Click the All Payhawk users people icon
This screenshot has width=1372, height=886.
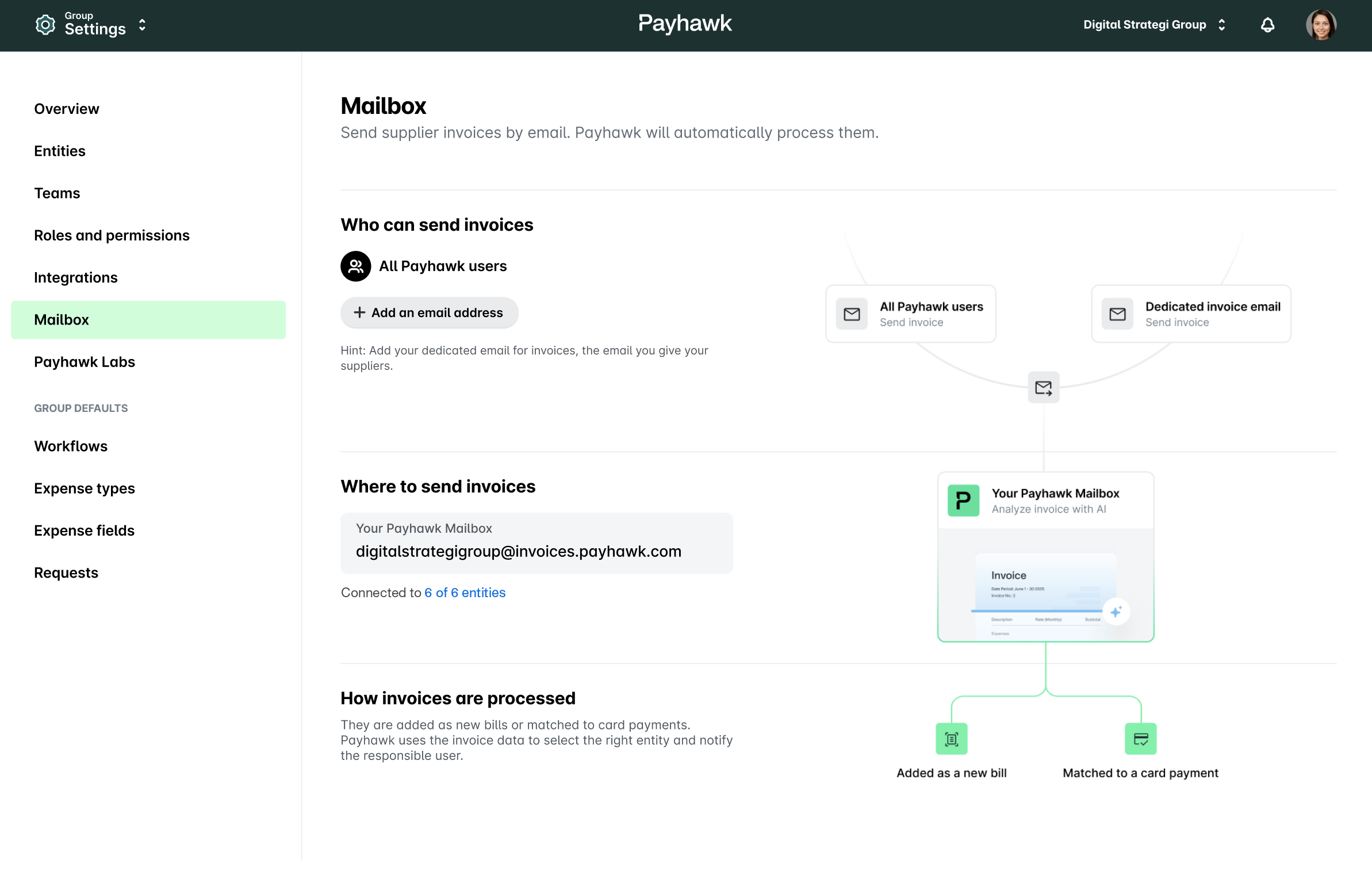click(x=355, y=266)
